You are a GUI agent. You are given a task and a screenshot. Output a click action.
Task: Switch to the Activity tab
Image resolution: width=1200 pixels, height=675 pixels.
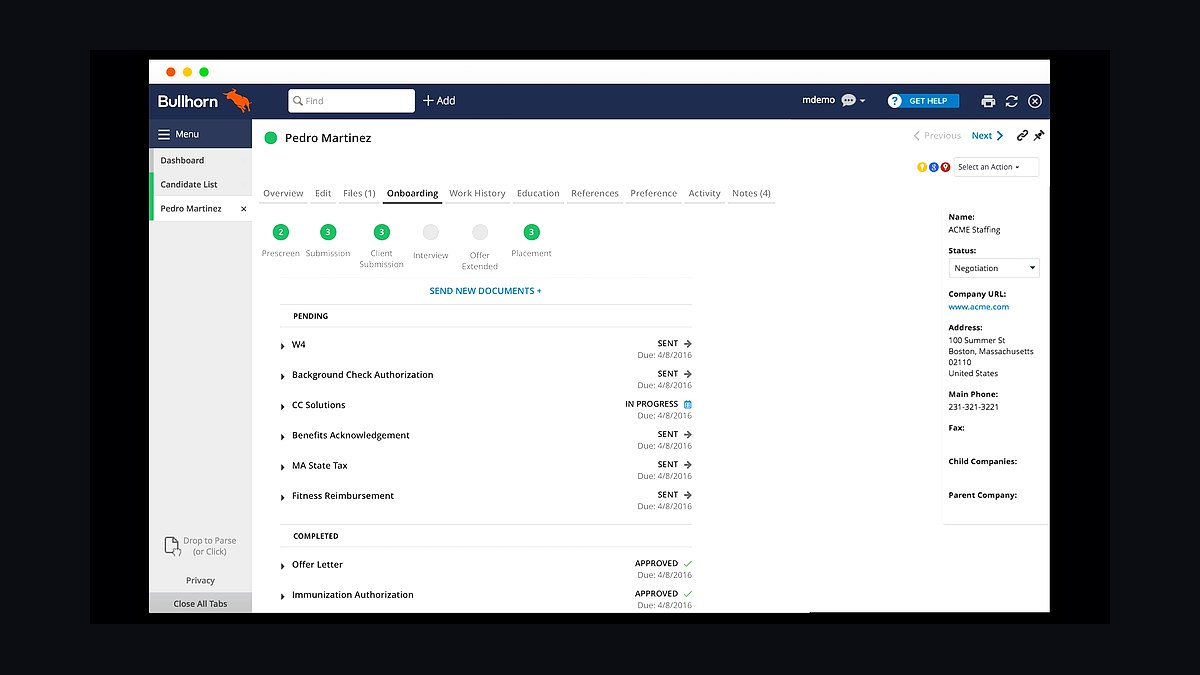(704, 193)
